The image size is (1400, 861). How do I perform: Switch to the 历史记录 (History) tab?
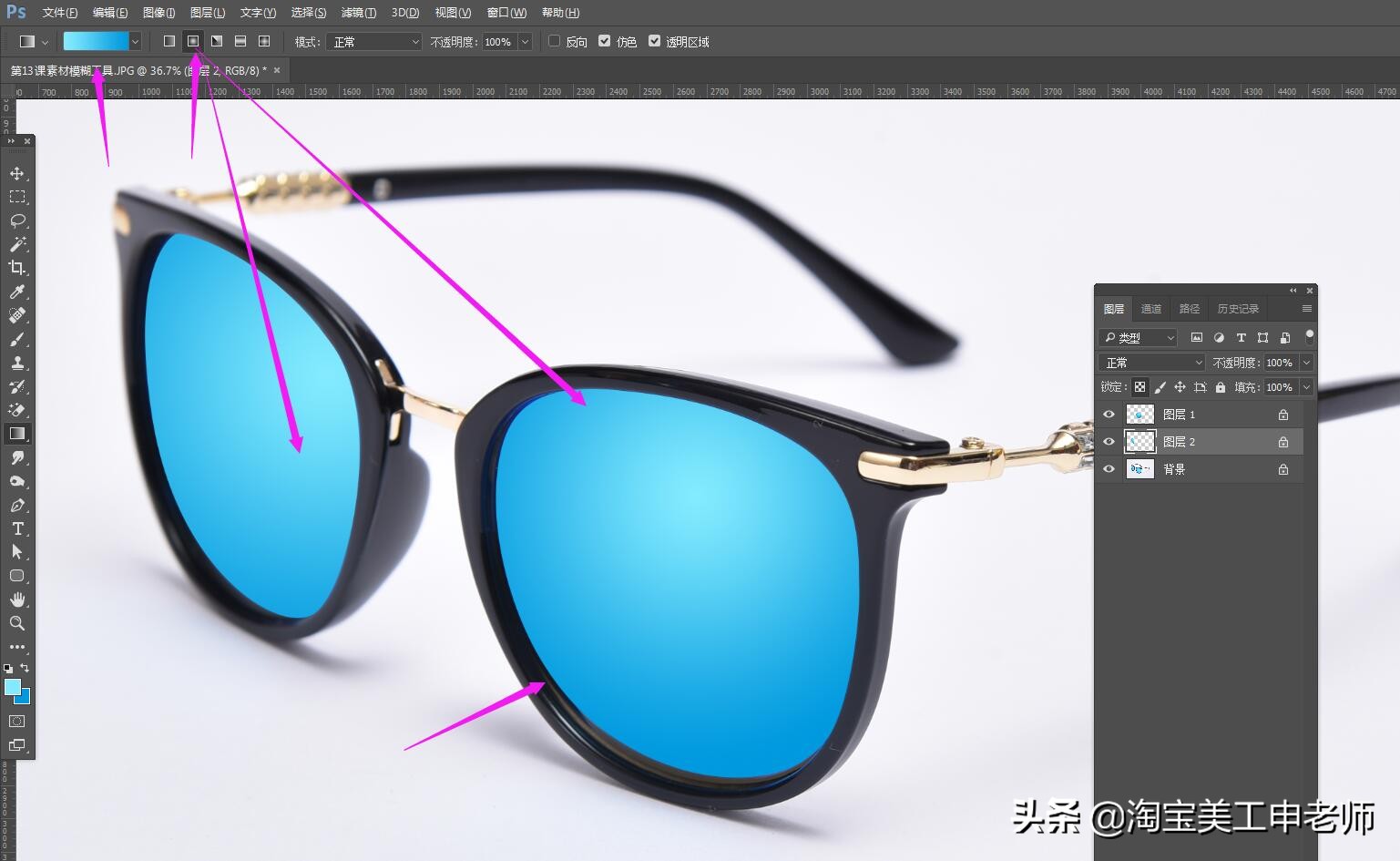click(x=1237, y=309)
